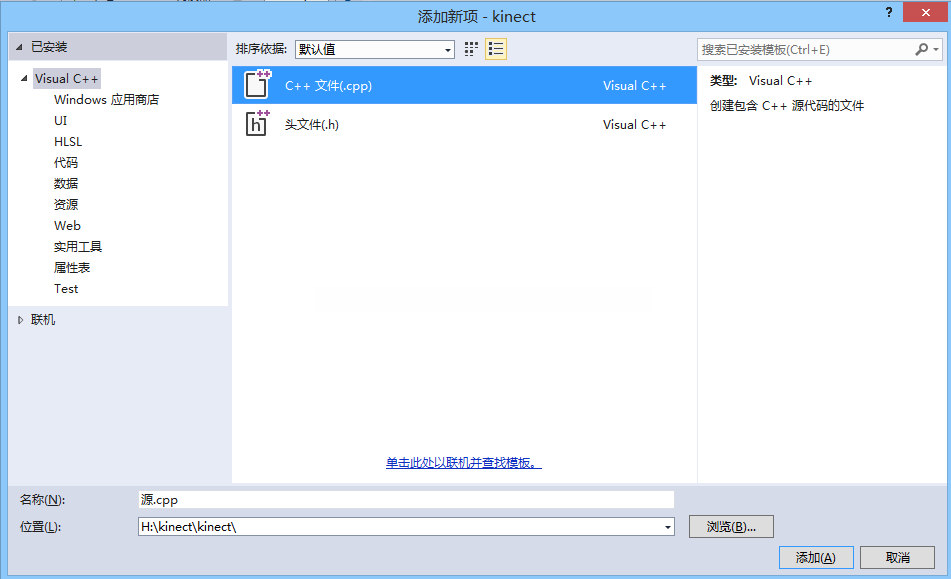Open the search options dropdown arrow

(936, 49)
